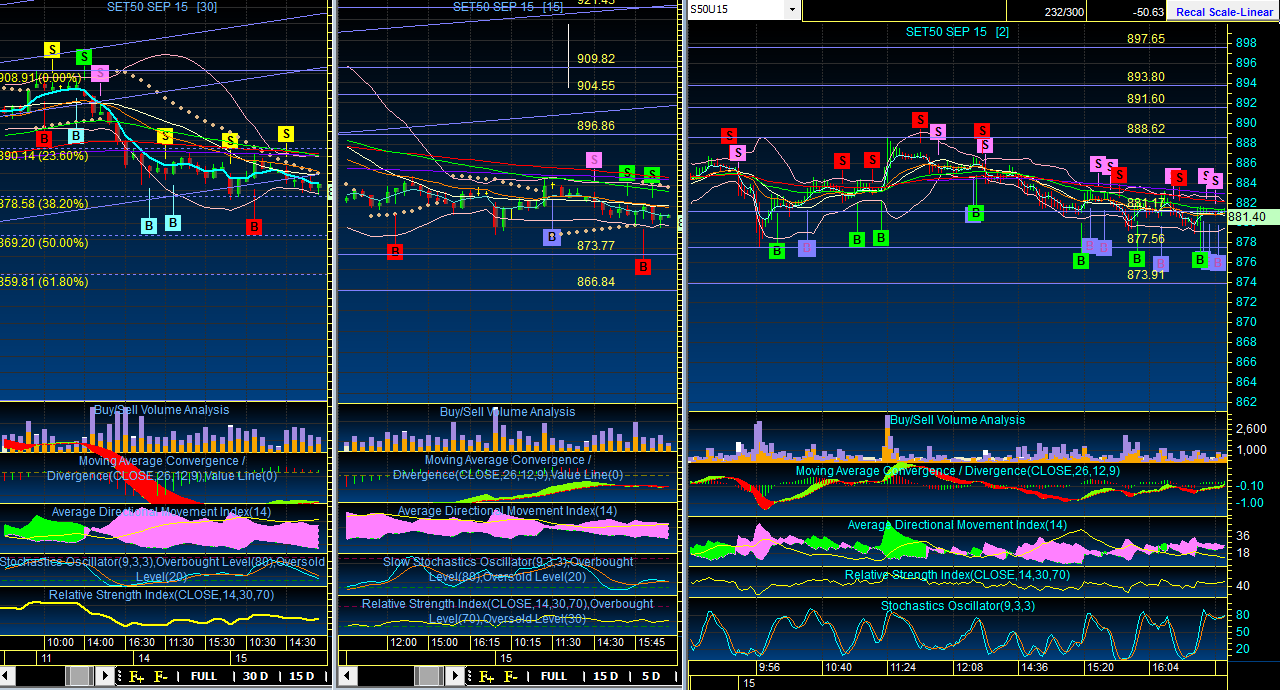Click the Recal Scale-Linear button
This screenshot has width=1280, height=690.
tap(1224, 11)
